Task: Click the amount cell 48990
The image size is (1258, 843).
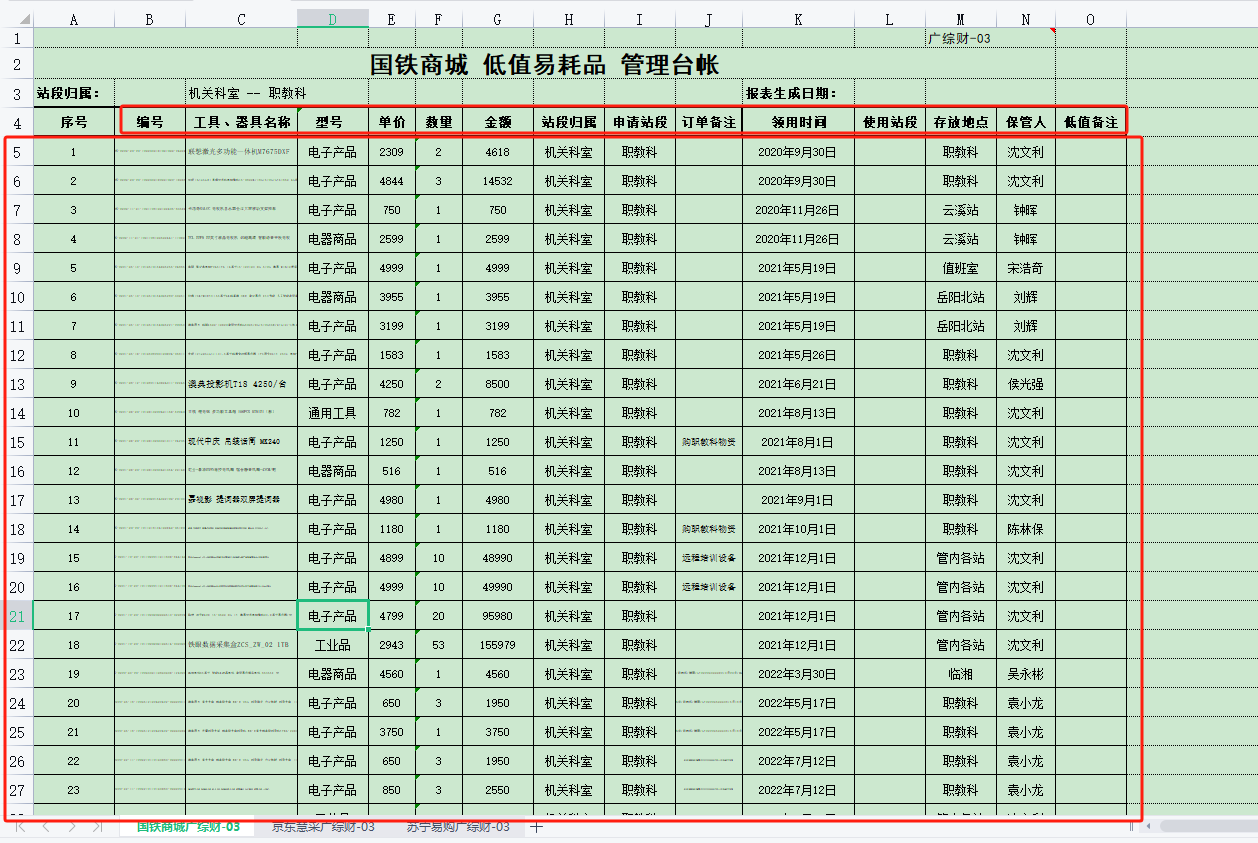Action: (x=498, y=558)
